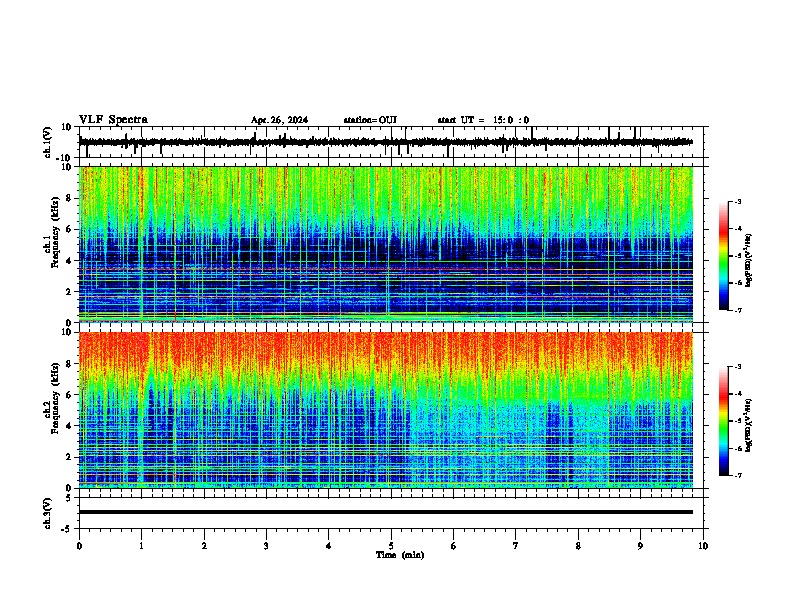The image size is (792, 612).
Task: Click tick label 2 on the Time axis
Action: click(x=204, y=546)
